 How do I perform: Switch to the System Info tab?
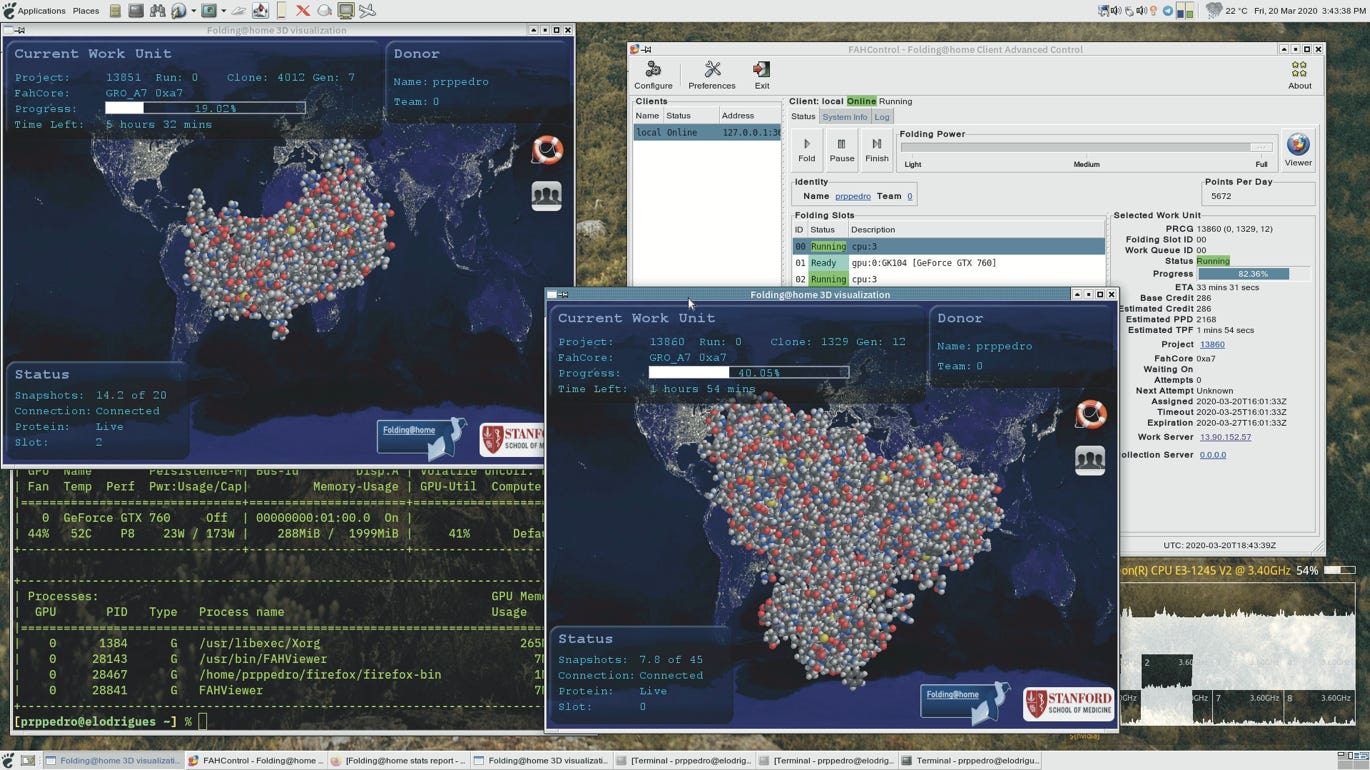click(x=845, y=117)
